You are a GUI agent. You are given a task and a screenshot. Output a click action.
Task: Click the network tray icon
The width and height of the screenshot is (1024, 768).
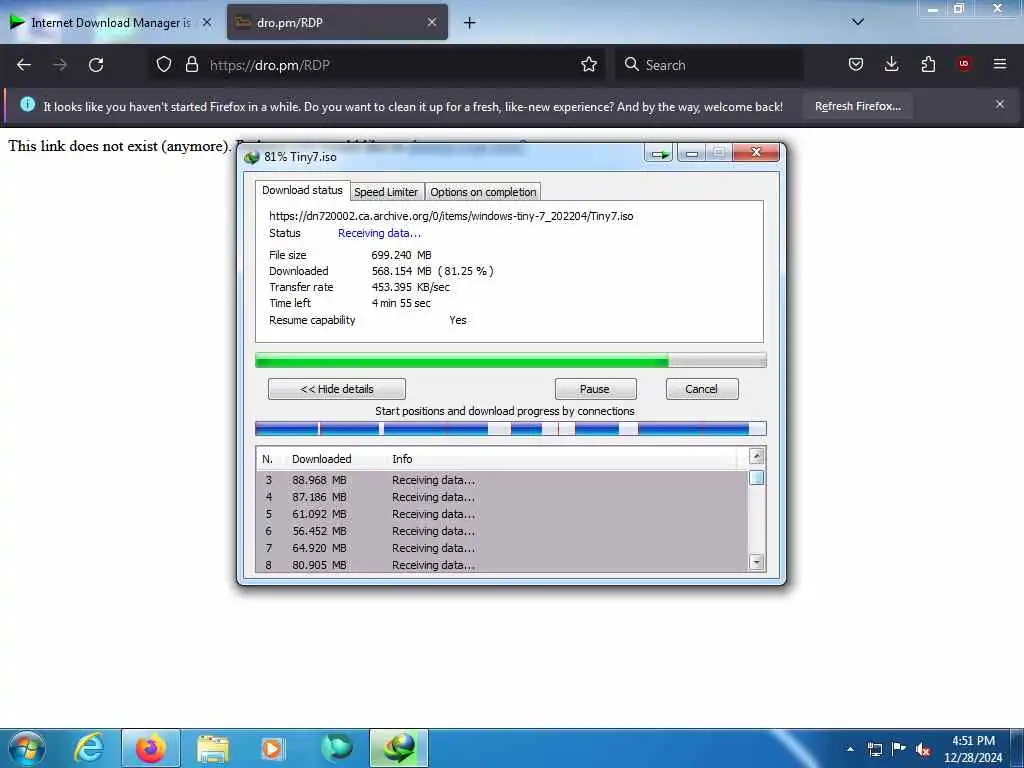(x=874, y=749)
